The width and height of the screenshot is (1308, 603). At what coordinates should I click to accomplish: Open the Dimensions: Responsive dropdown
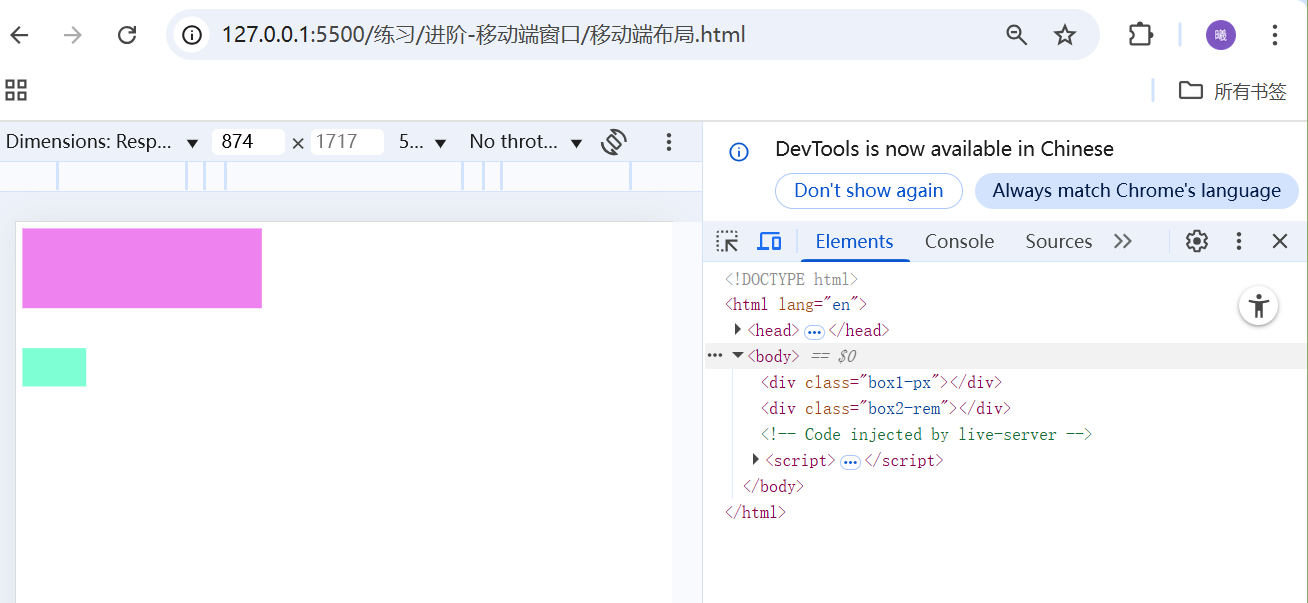pos(102,142)
